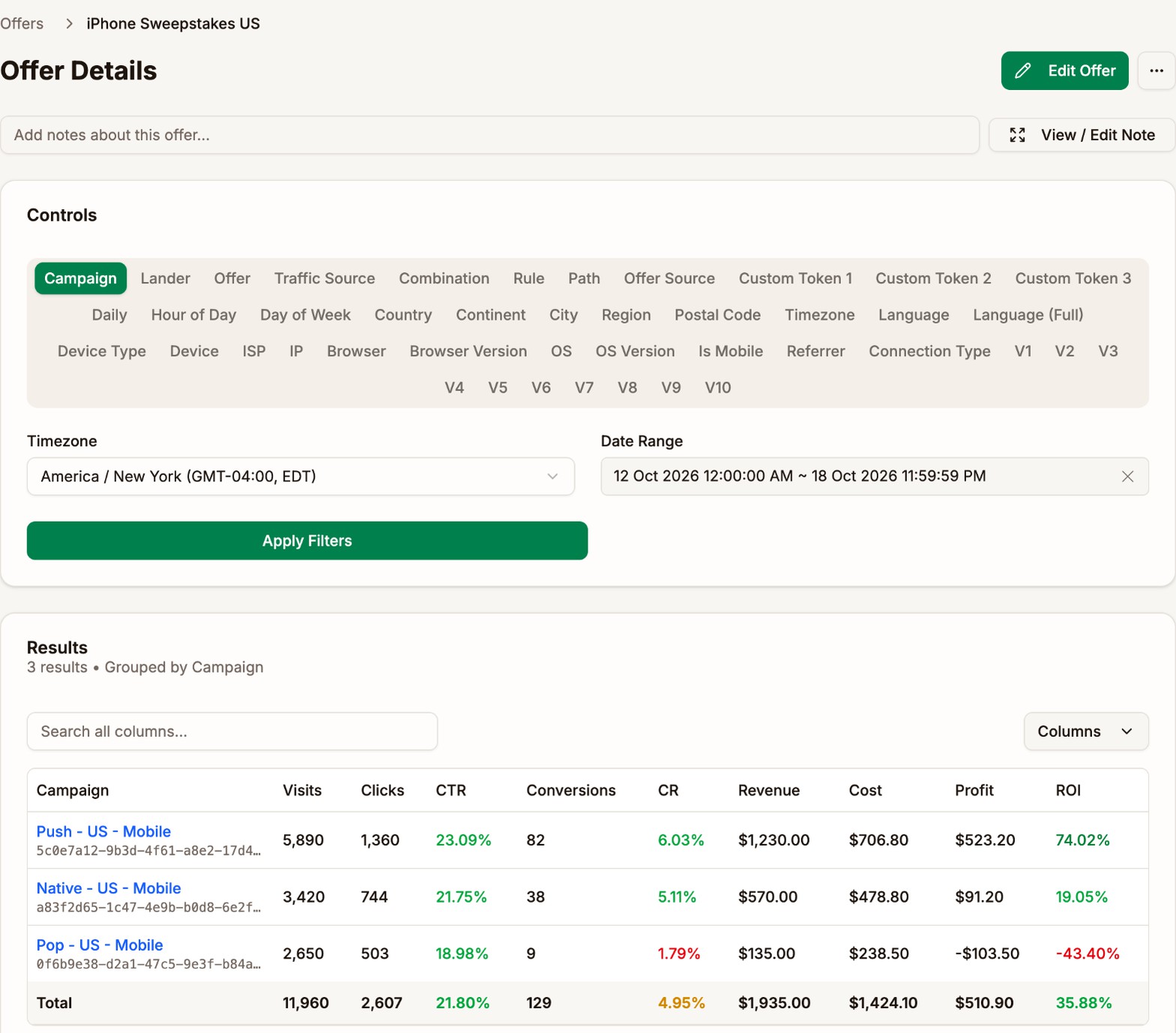Open the Columns dropdown
The image size is (1176, 1033).
[x=1085, y=732]
